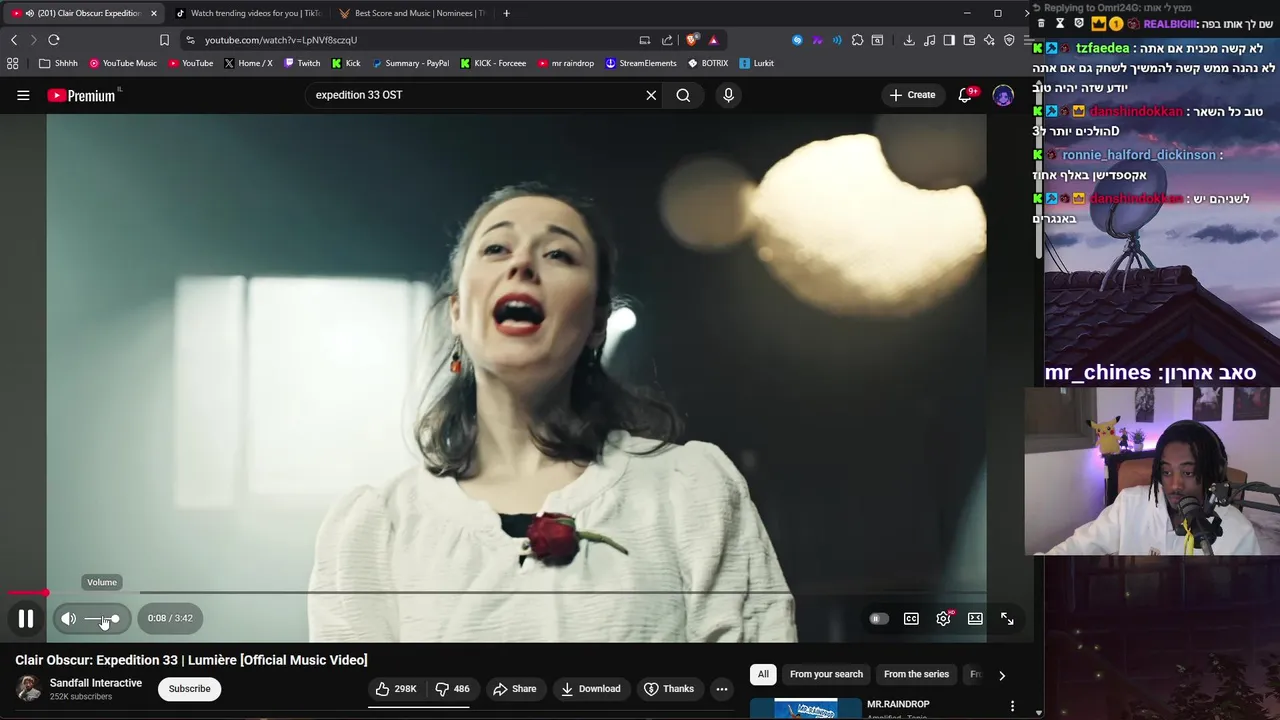Image resolution: width=1280 pixels, height=720 pixels.
Task: Mute video with speaker icon
Action: pyautogui.click(x=68, y=618)
